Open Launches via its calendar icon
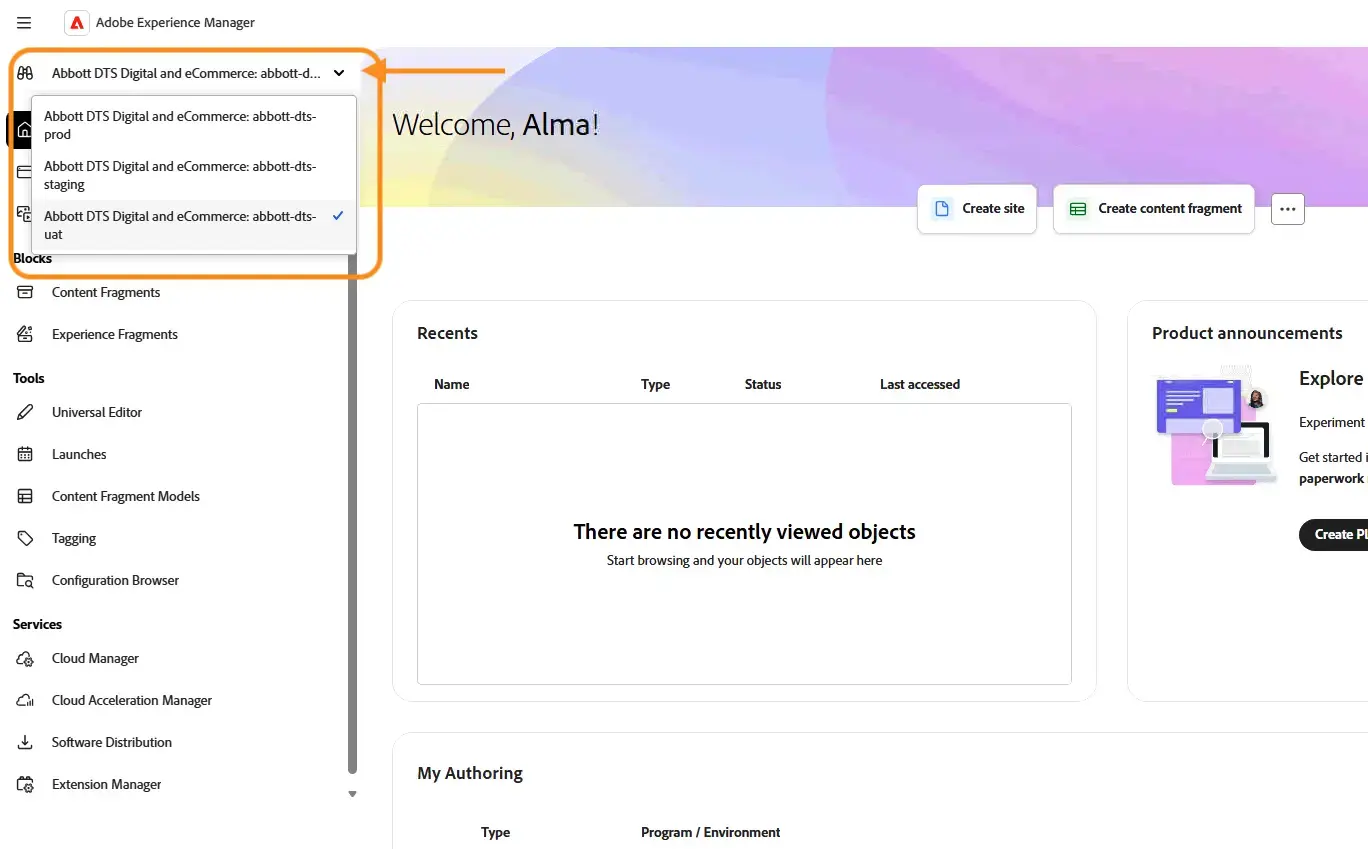 tap(26, 454)
